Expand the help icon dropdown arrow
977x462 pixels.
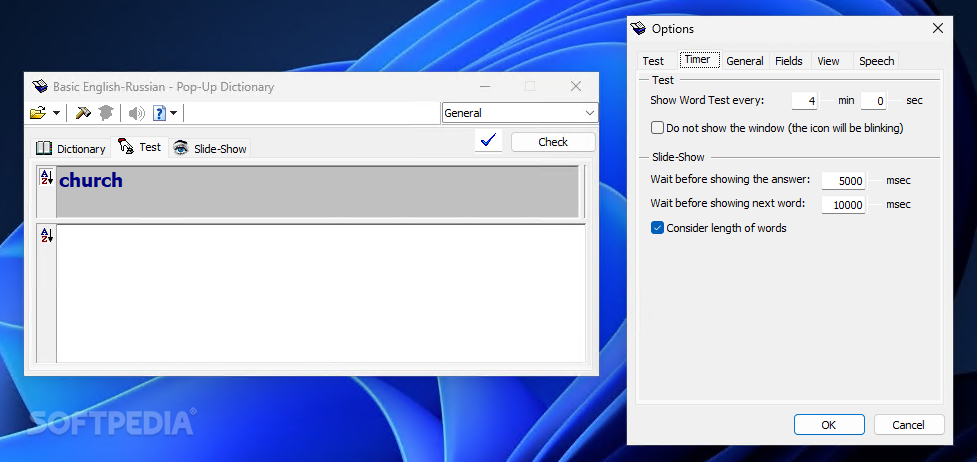173,113
